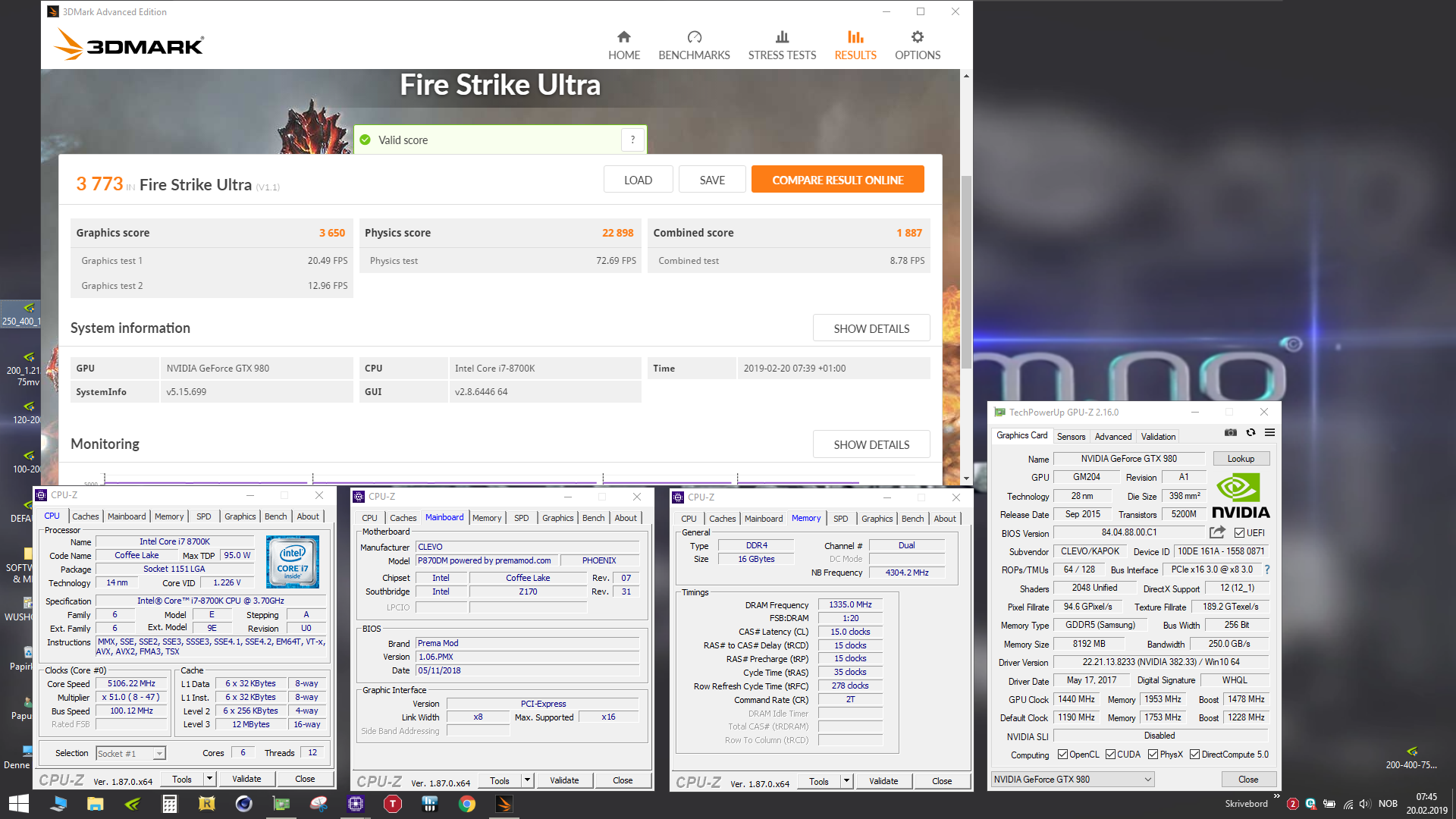This screenshot has height=819, width=1456.
Task: Open the NVIDIA taskbar icon
Action: (132, 804)
